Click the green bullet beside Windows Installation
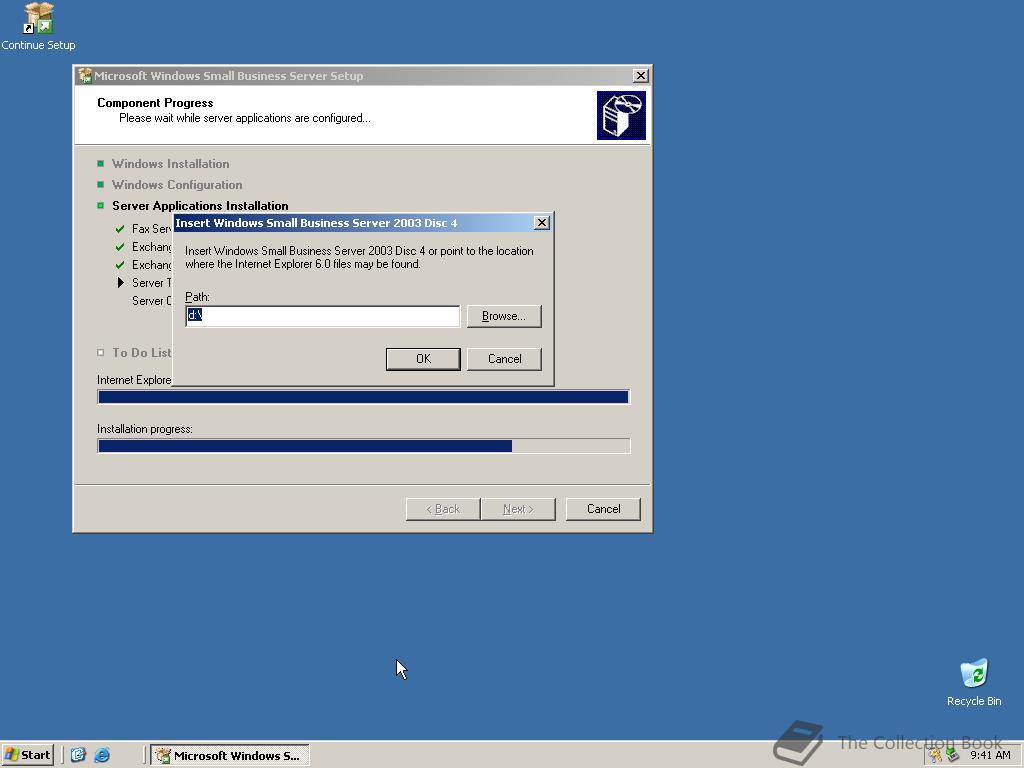1024x768 pixels. click(101, 163)
